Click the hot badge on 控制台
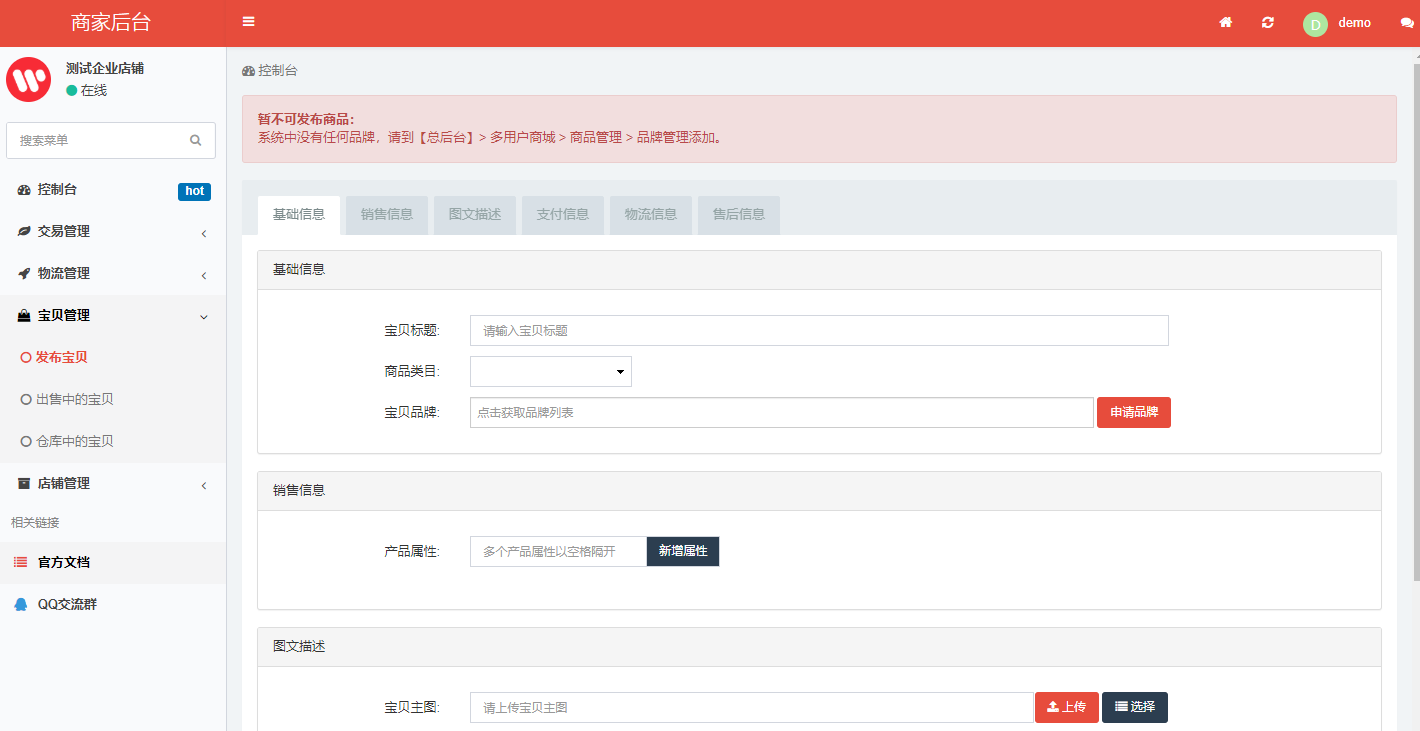The image size is (1420, 731). (x=194, y=191)
